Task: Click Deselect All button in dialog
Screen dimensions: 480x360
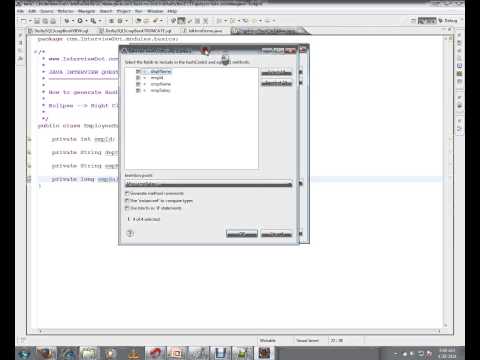Action: (276, 83)
